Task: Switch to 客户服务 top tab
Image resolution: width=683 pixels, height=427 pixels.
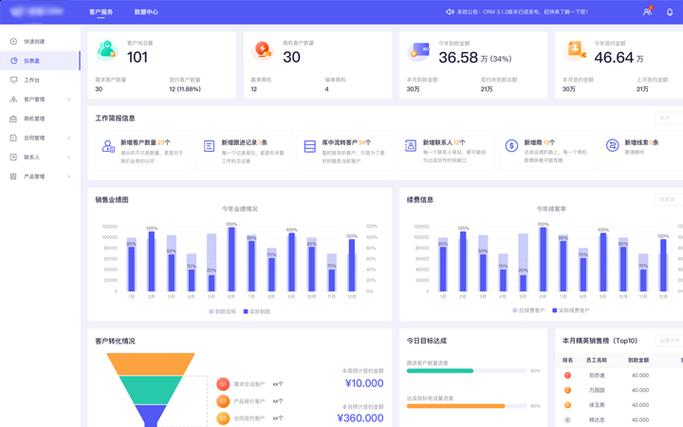Action: [x=101, y=12]
